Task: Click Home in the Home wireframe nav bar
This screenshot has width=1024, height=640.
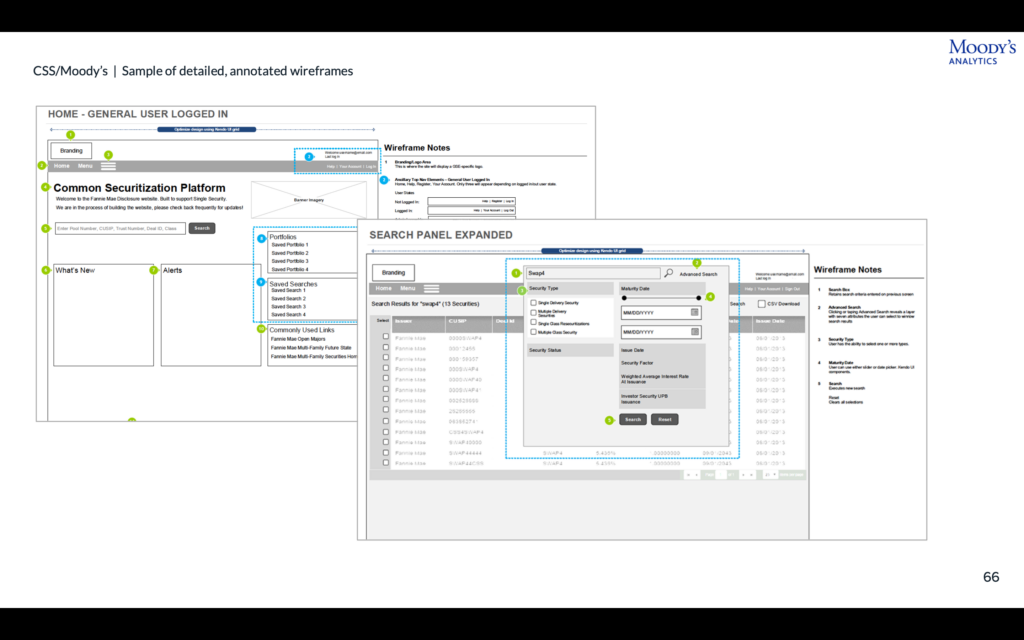Action: [61, 166]
